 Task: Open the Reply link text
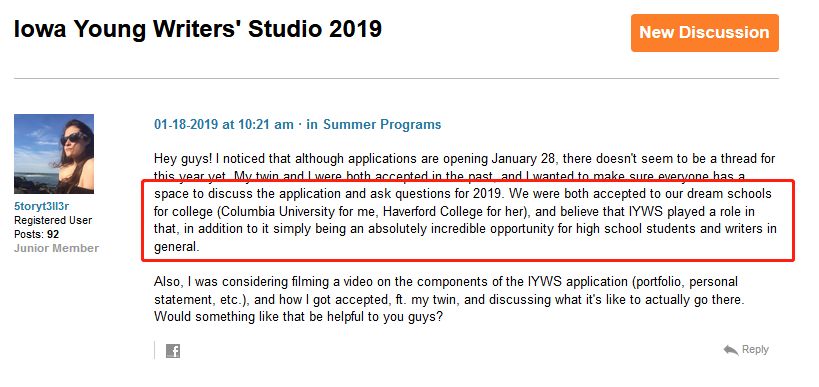pyautogui.click(x=755, y=349)
